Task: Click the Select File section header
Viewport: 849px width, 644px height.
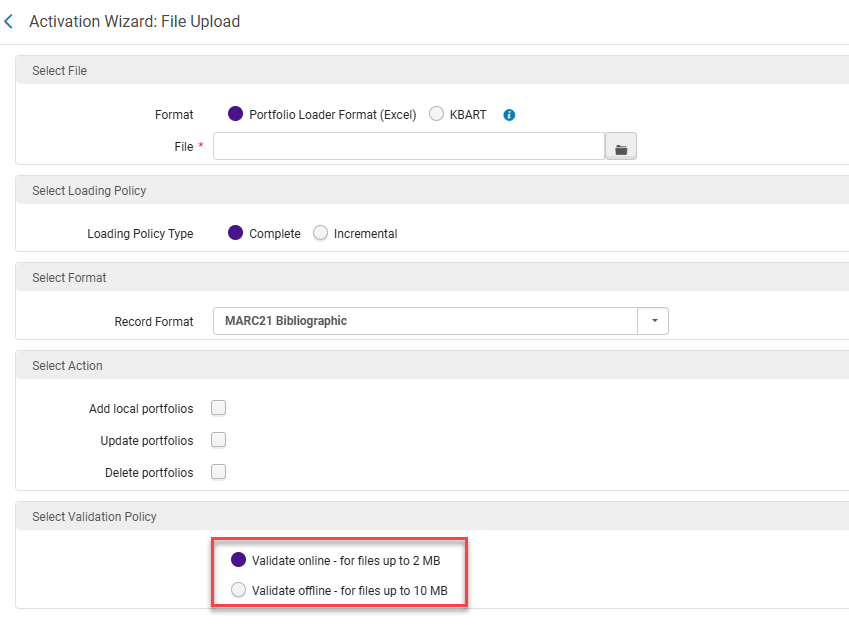Action: 60,71
